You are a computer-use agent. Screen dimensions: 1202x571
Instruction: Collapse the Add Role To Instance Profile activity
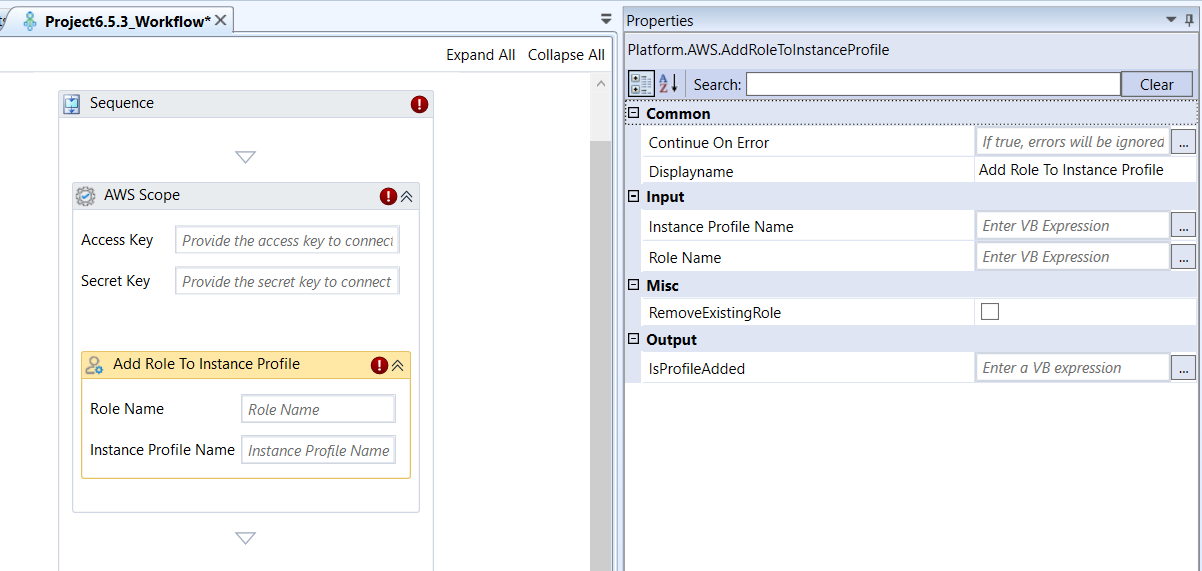click(x=397, y=366)
